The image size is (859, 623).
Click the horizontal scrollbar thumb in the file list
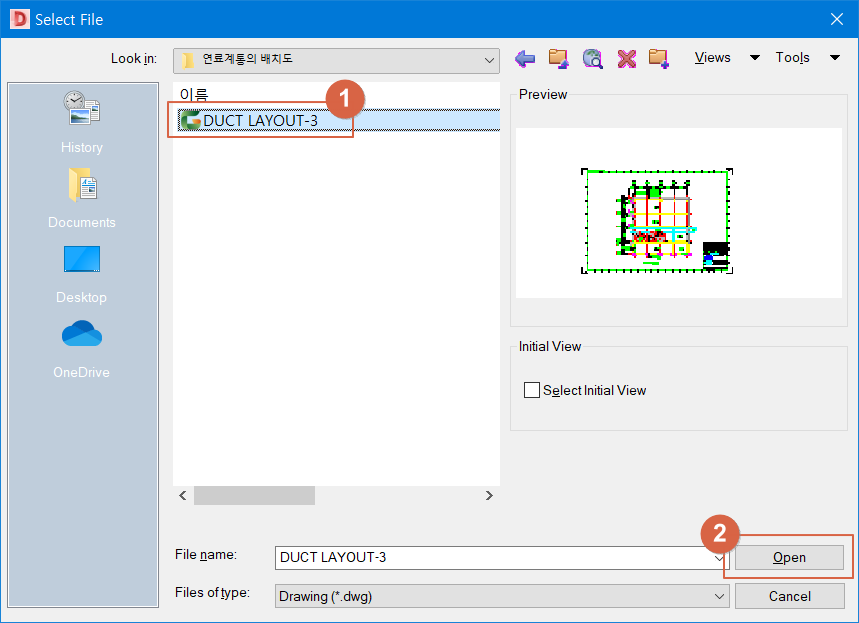click(254, 495)
